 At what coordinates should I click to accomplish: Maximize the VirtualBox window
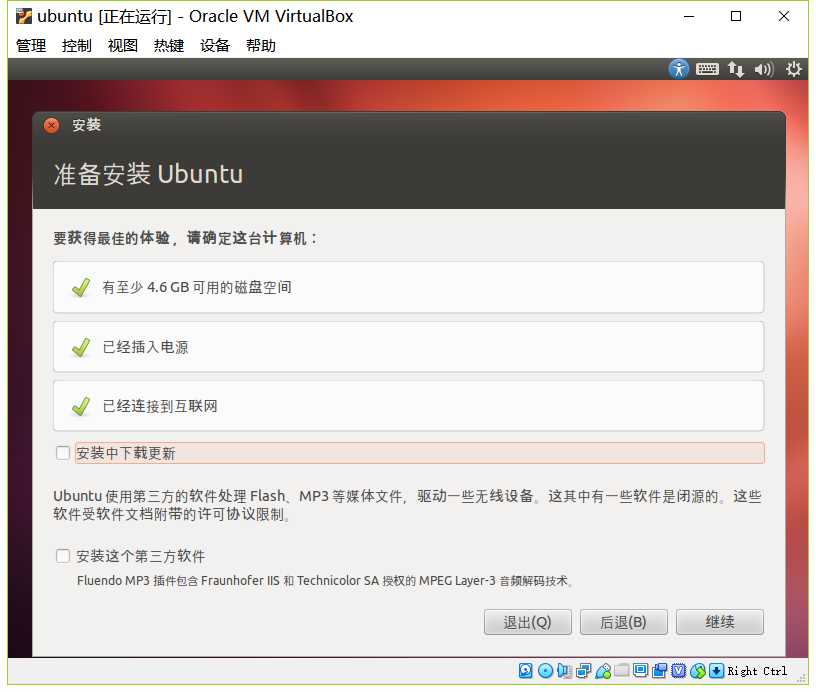click(x=736, y=17)
